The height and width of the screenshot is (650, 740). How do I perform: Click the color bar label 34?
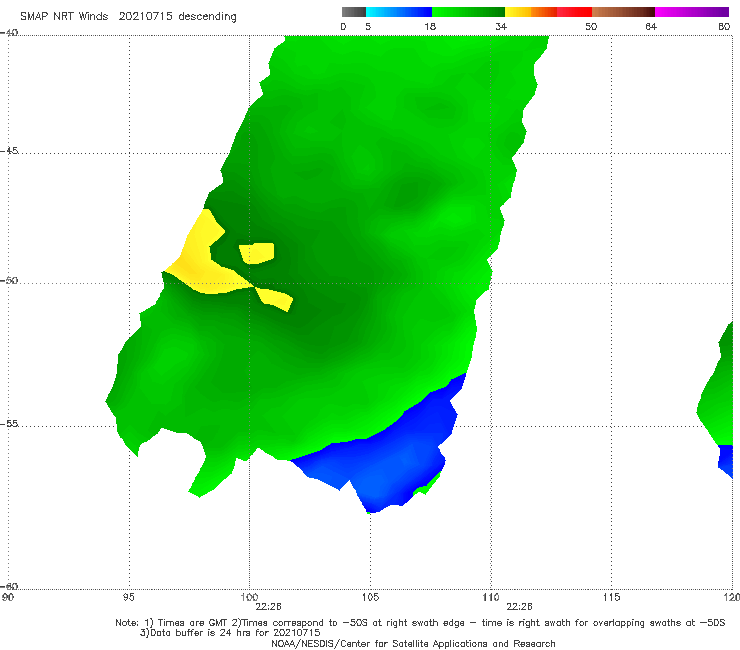[x=501, y=26]
